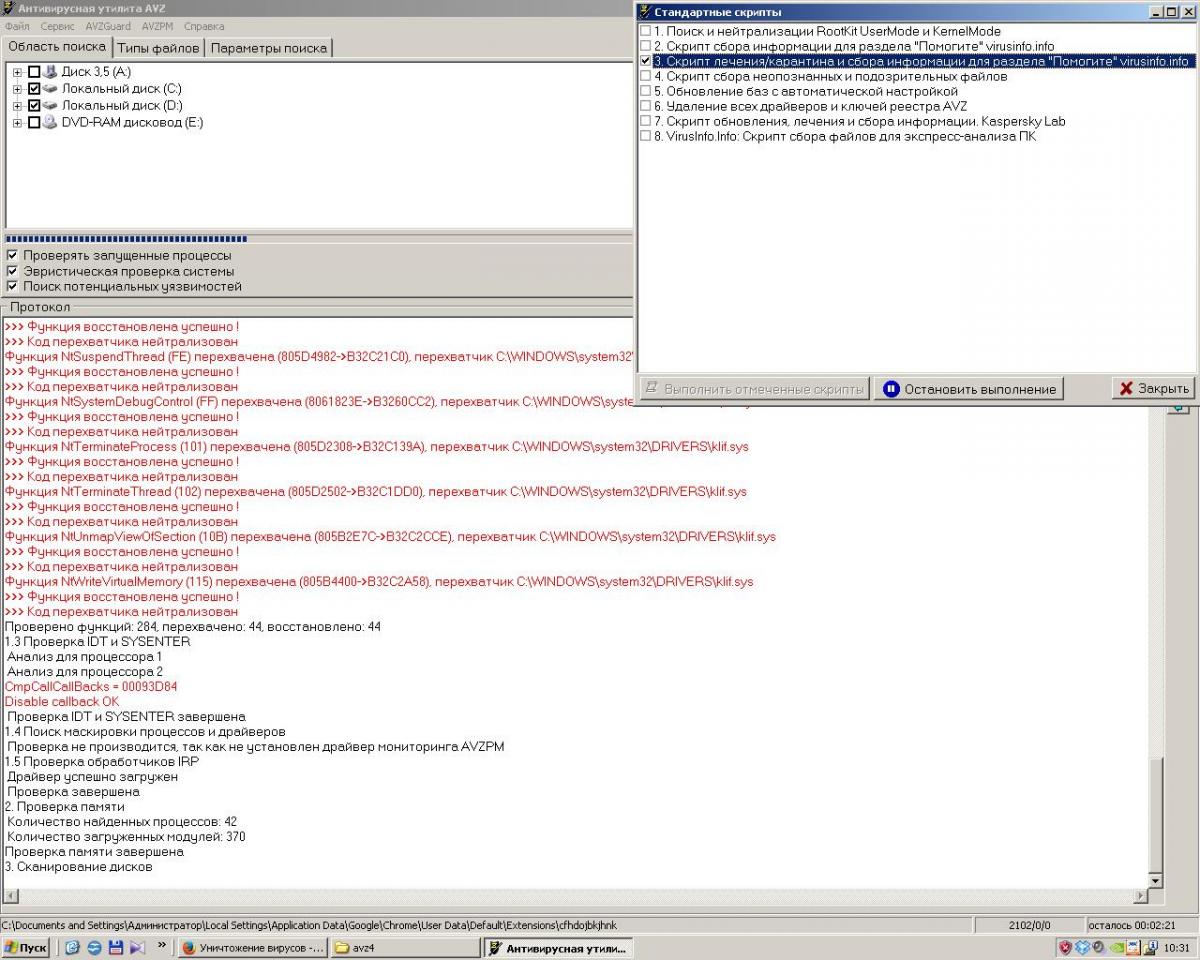Click Остановить выполнение button

[x=969, y=389]
